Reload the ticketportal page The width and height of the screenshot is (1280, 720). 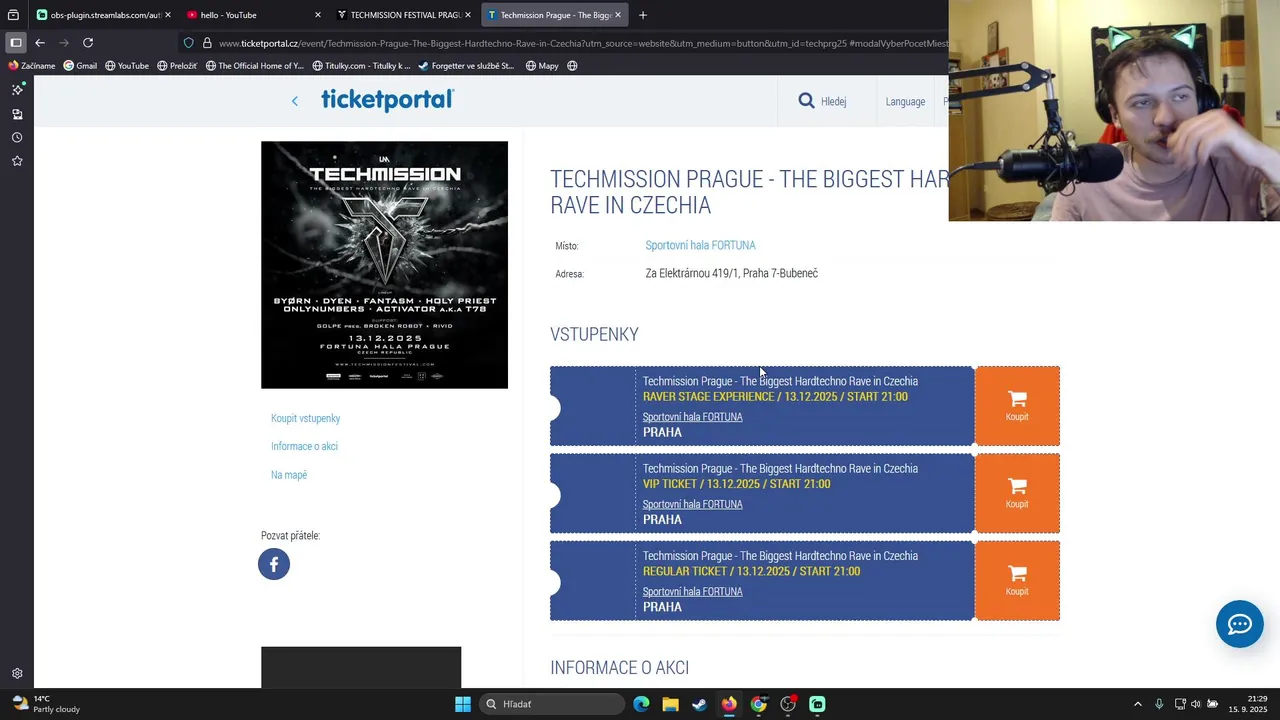(x=88, y=43)
